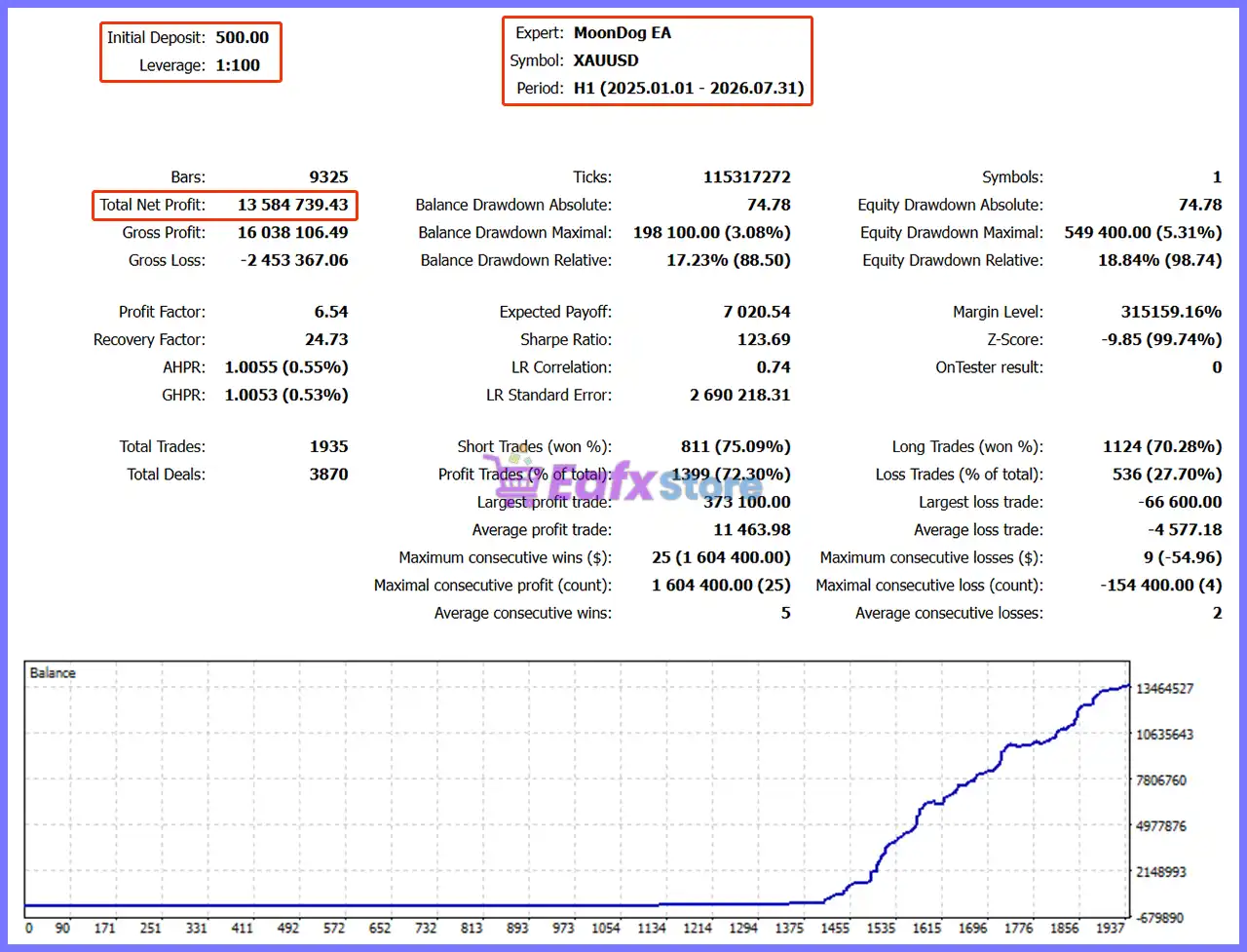Click the Period value H1 (2025.01.01 - 2026.07.31)
Screen dimensions: 1247x952
tap(689, 88)
